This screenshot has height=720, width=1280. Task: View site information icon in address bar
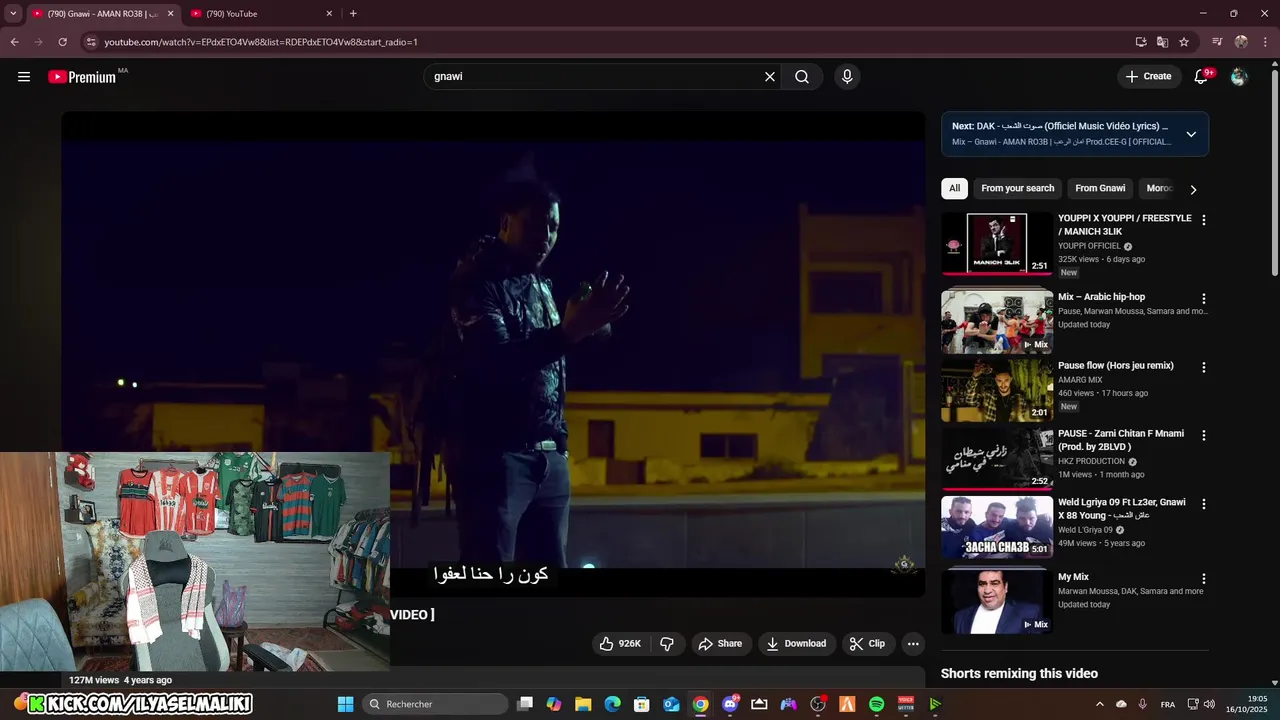pyautogui.click(x=91, y=42)
